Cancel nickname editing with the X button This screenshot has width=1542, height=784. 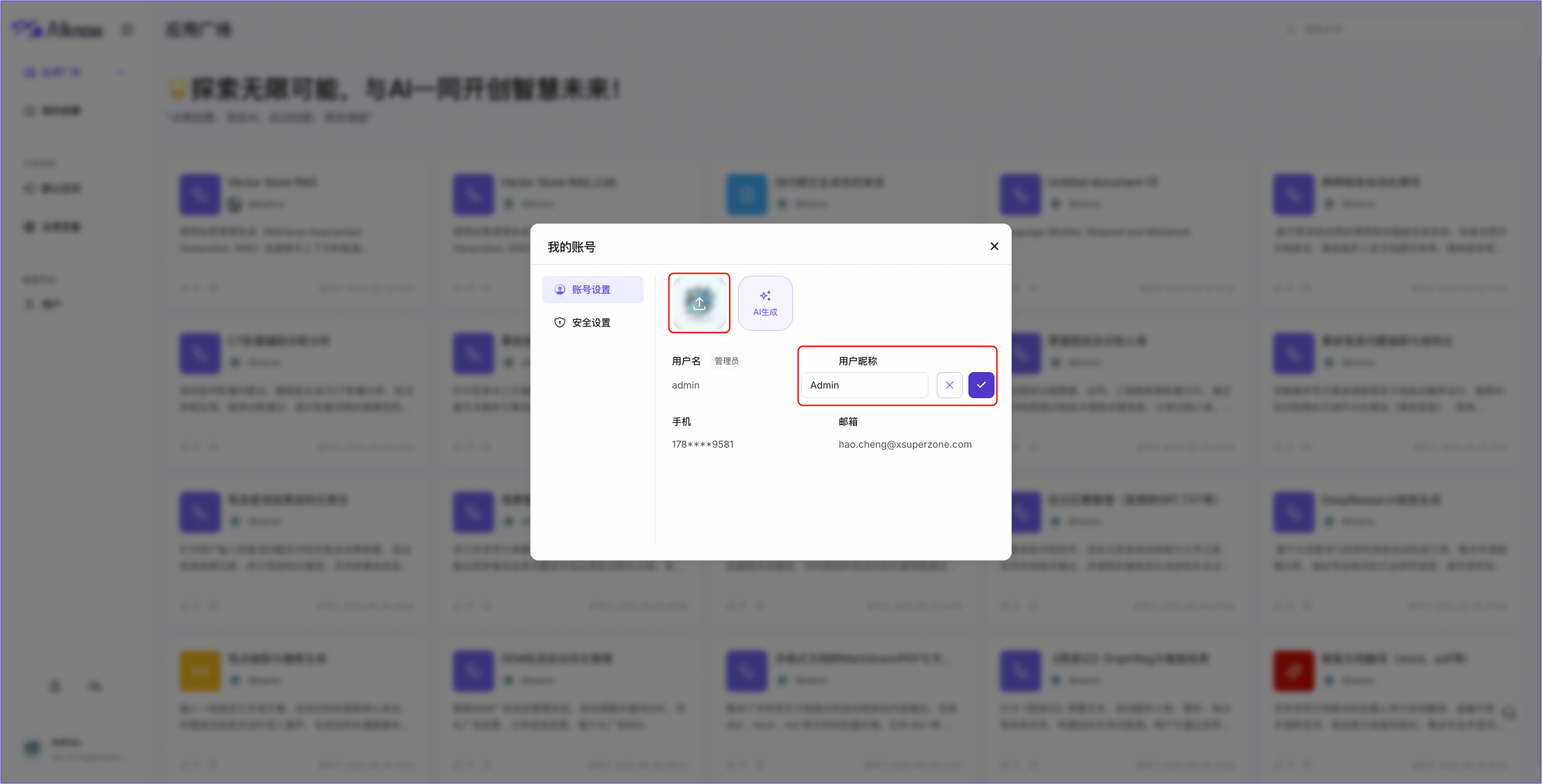coord(950,385)
